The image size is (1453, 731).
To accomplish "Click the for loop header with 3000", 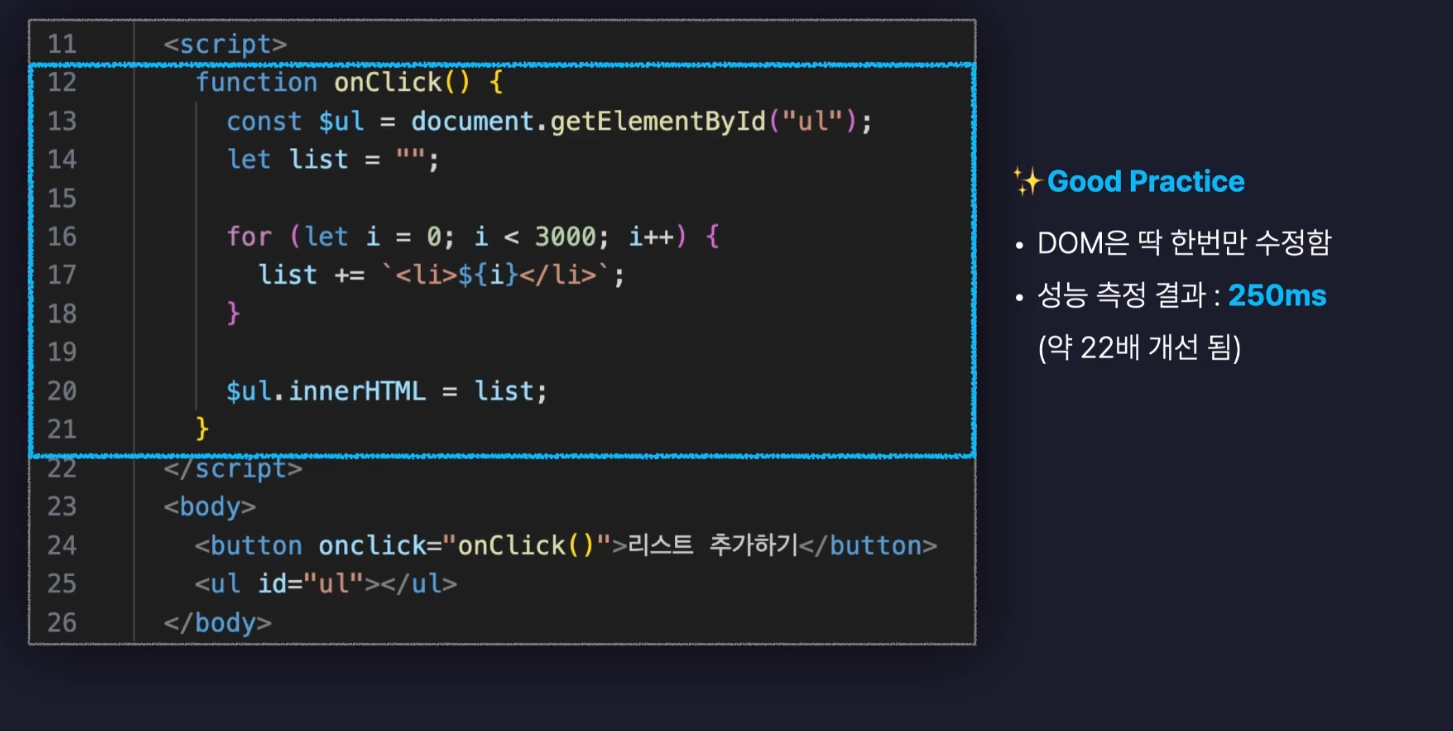I will (x=473, y=237).
